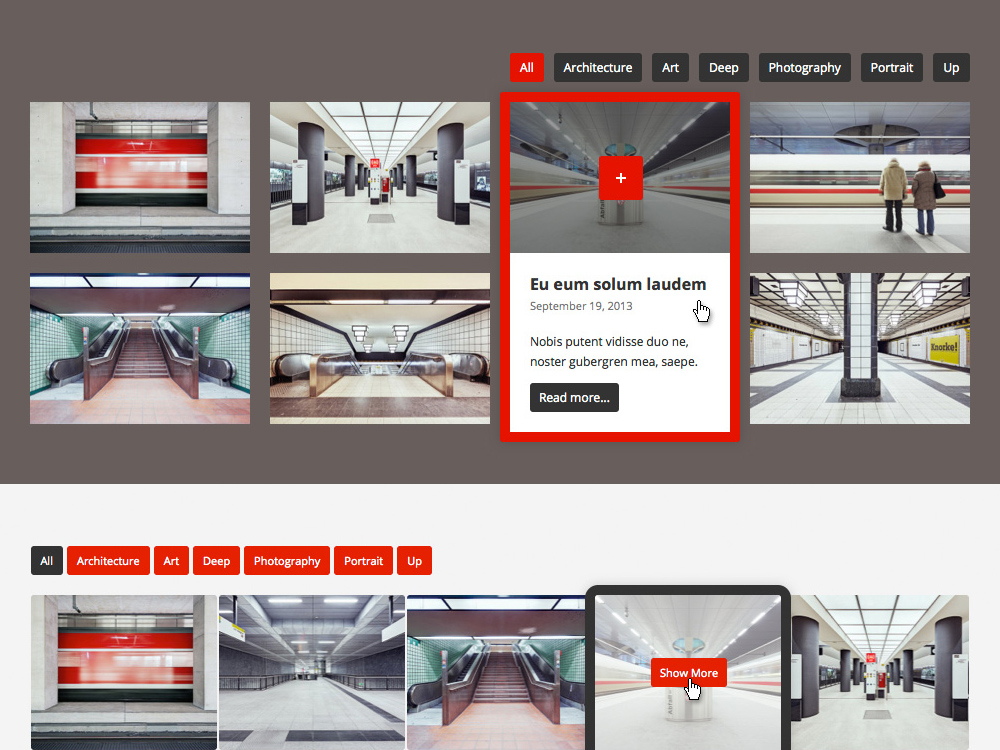
Task: Open the platform thumbnail with the yellow Knorke! poster
Action: pos(859,348)
